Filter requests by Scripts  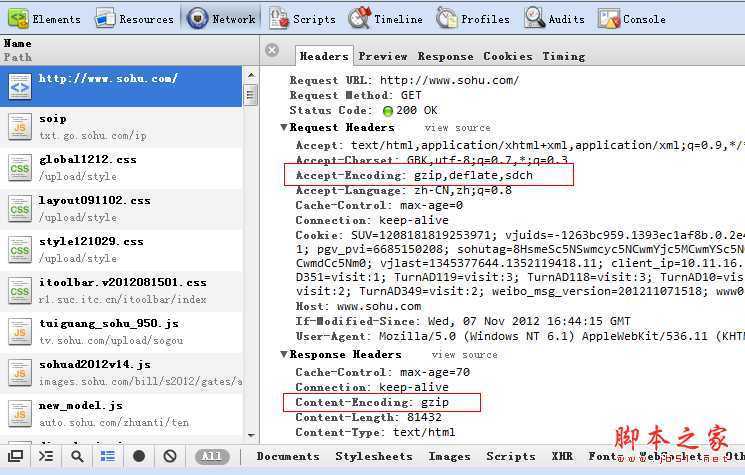pos(511,456)
